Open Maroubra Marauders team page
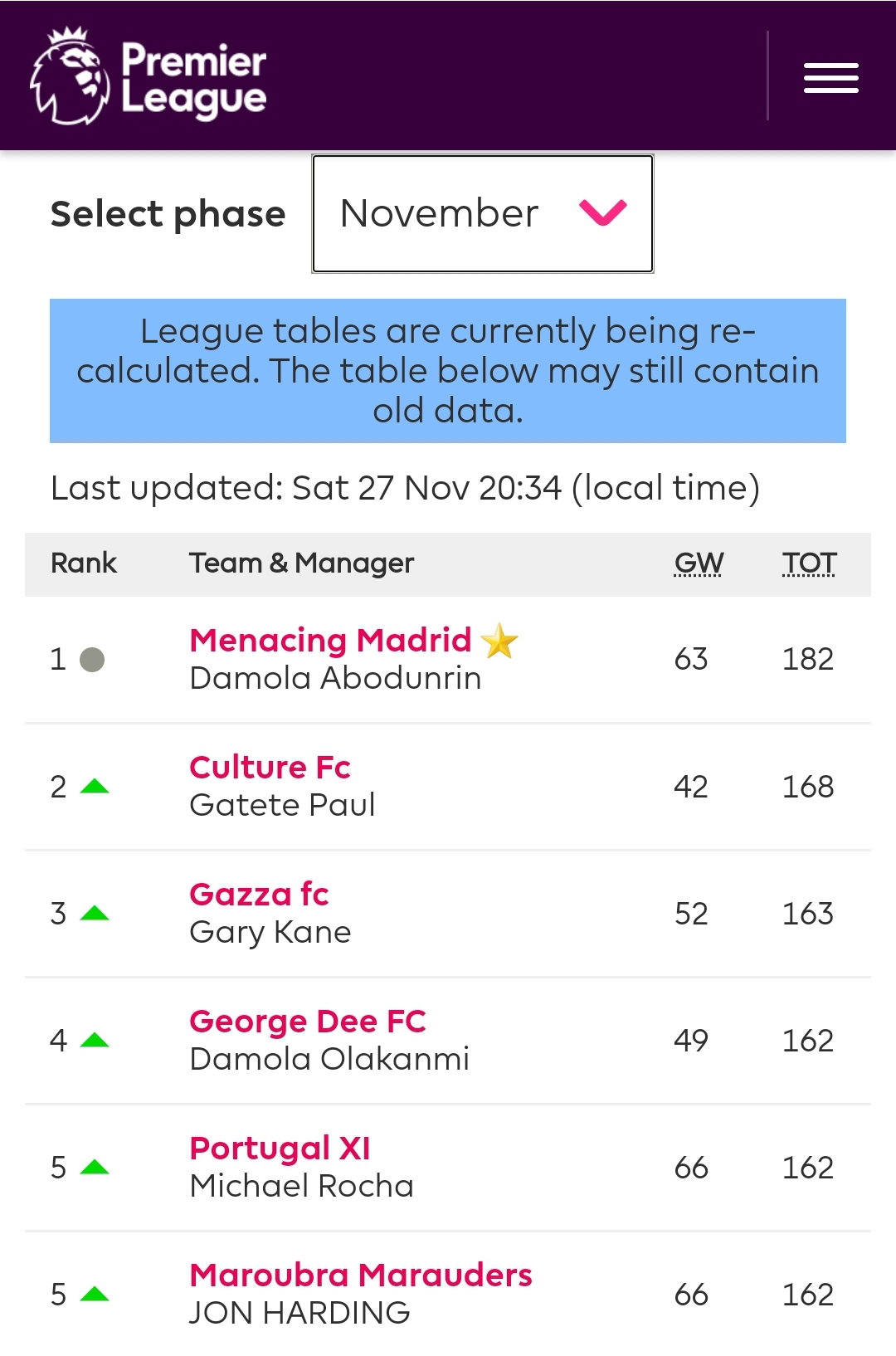 [x=361, y=1275]
